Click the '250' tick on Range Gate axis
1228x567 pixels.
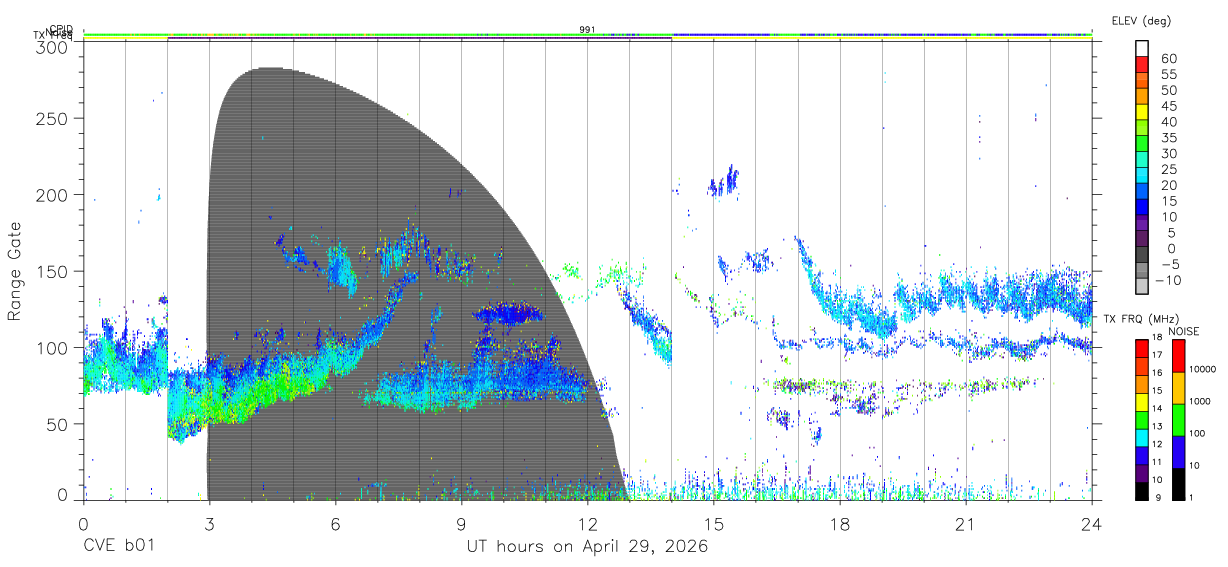pyautogui.click(x=52, y=118)
